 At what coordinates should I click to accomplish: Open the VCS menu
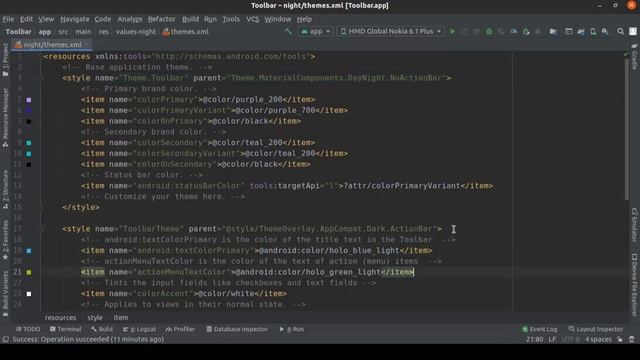click(253, 19)
